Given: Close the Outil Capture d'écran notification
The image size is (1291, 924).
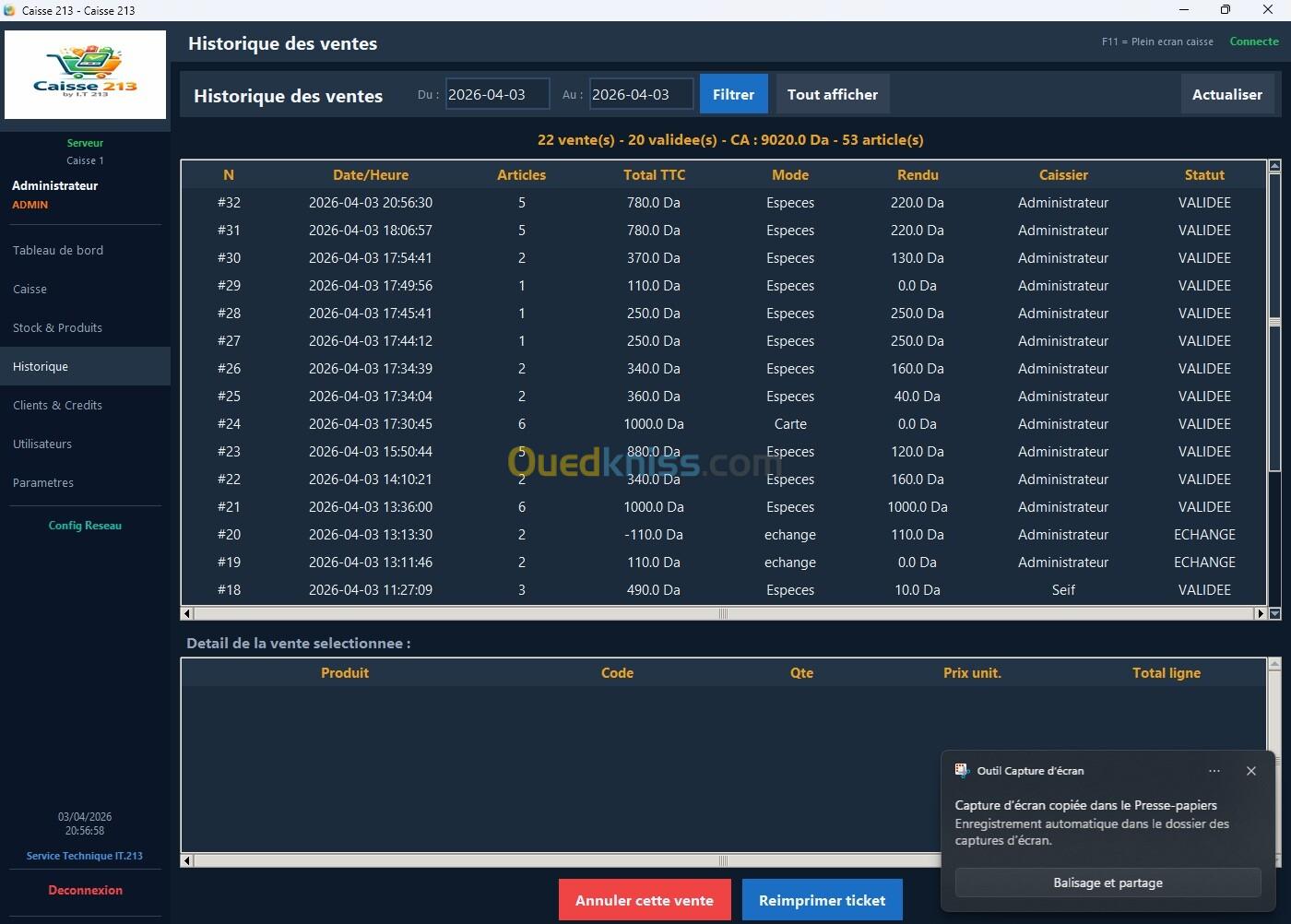Looking at the screenshot, I should (1250, 771).
